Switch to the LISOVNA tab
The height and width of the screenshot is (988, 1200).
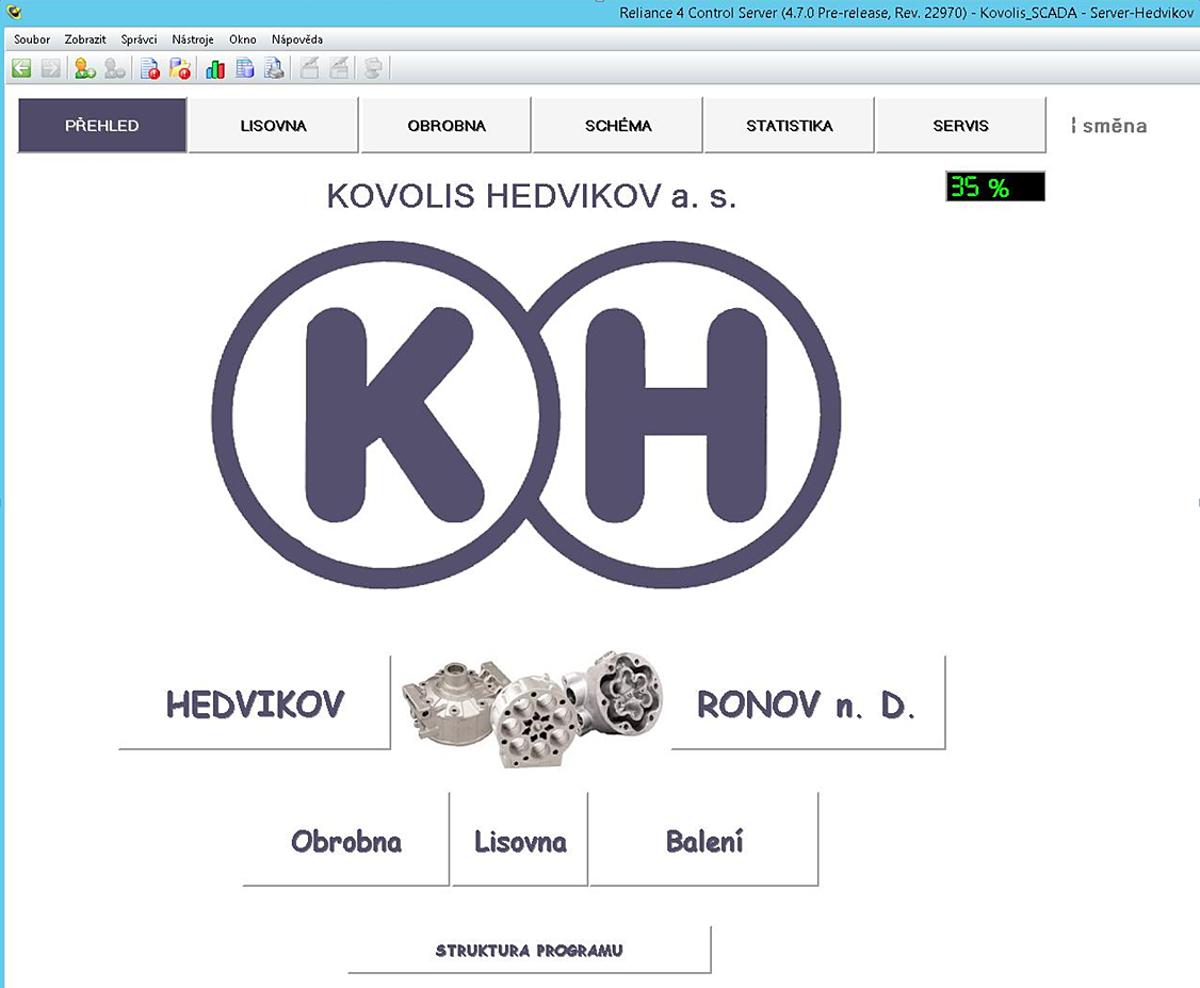pos(273,126)
